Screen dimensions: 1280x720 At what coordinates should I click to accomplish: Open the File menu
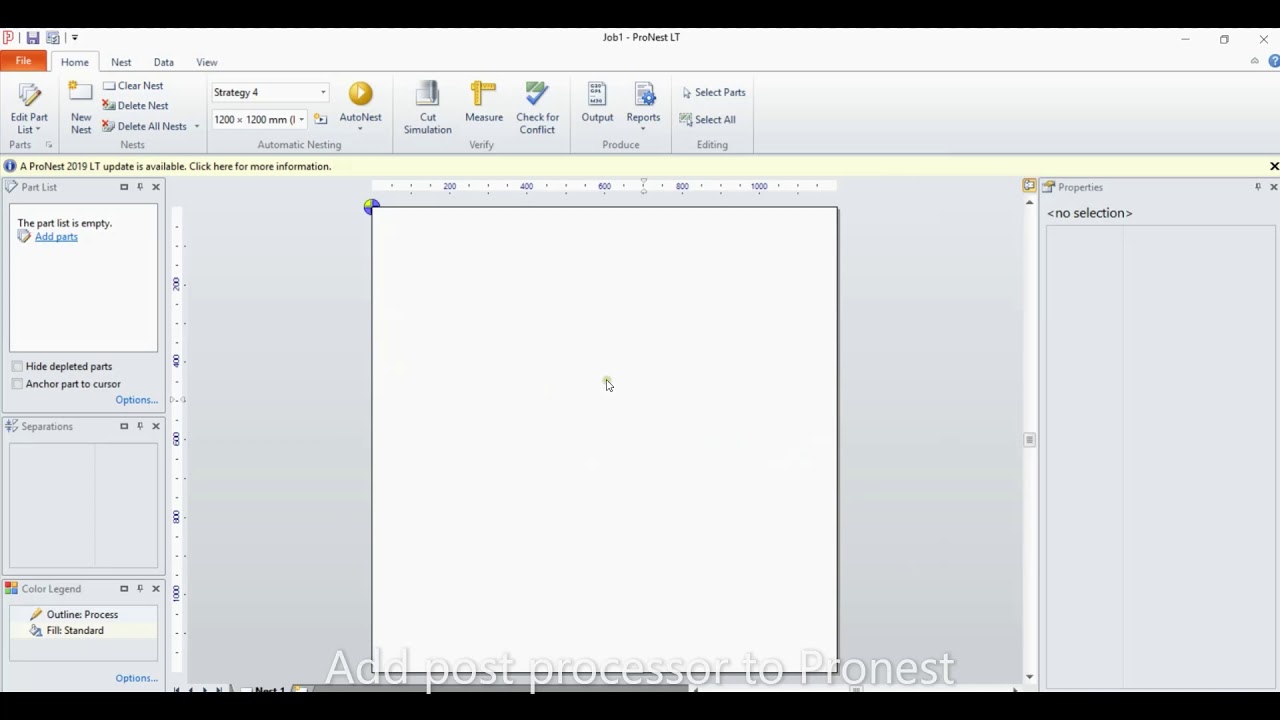23,61
